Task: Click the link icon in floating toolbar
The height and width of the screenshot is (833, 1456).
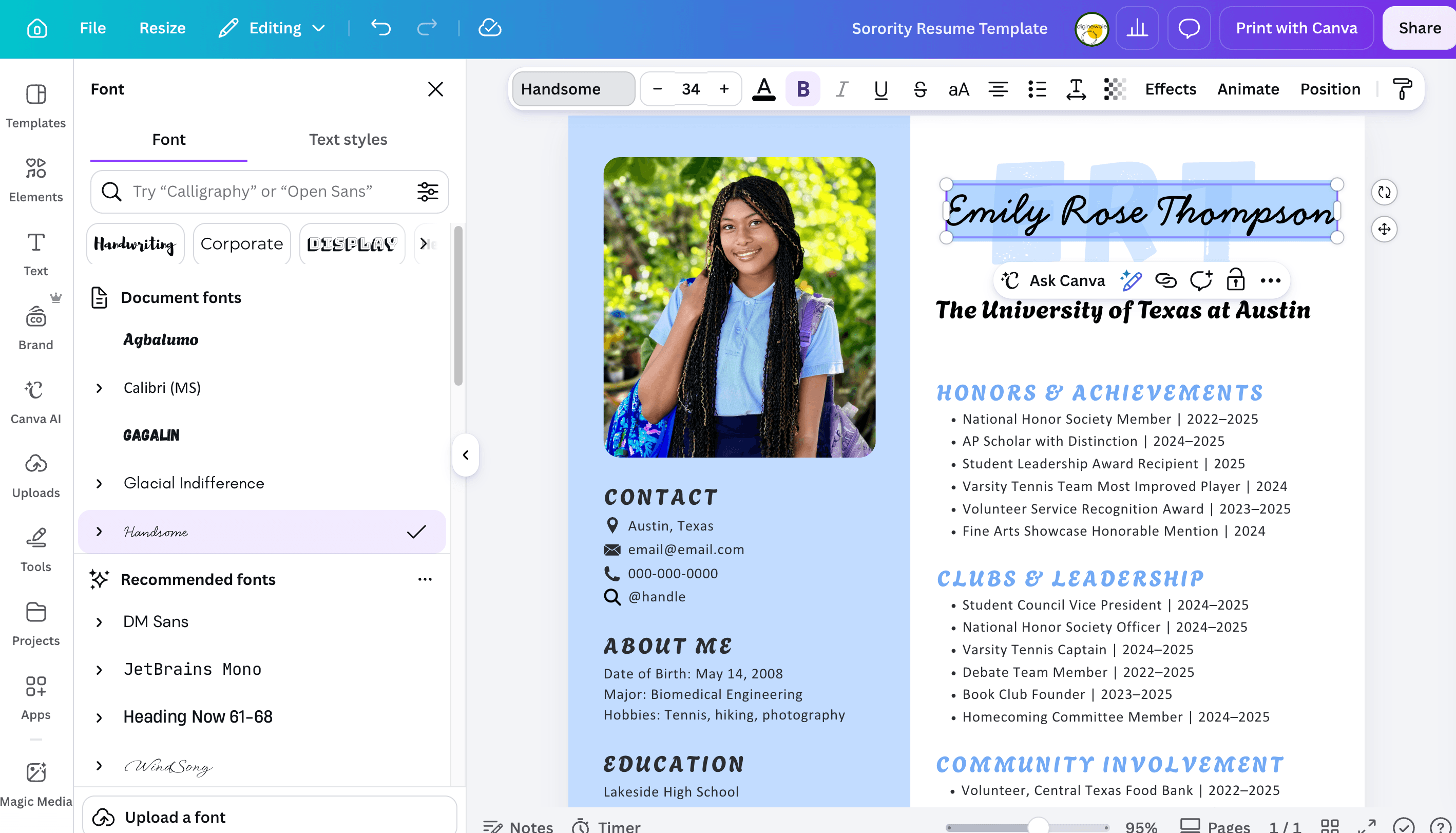Action: pos(1165,280)
